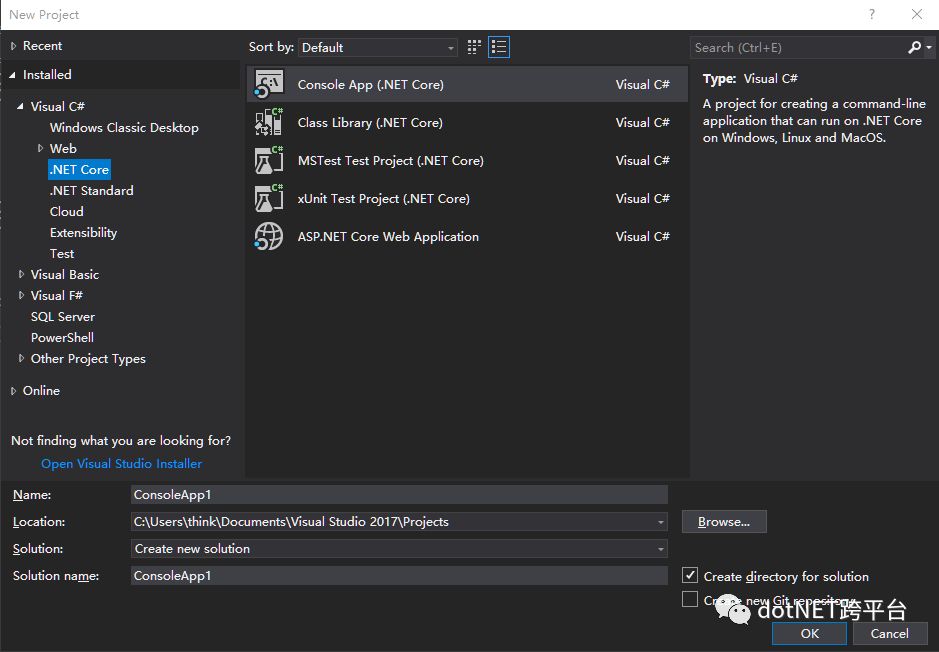The height and width of the screenshot is (652, 939).
Task: Click the OK button
Action: pyautogui.click(x=810, y=633)
